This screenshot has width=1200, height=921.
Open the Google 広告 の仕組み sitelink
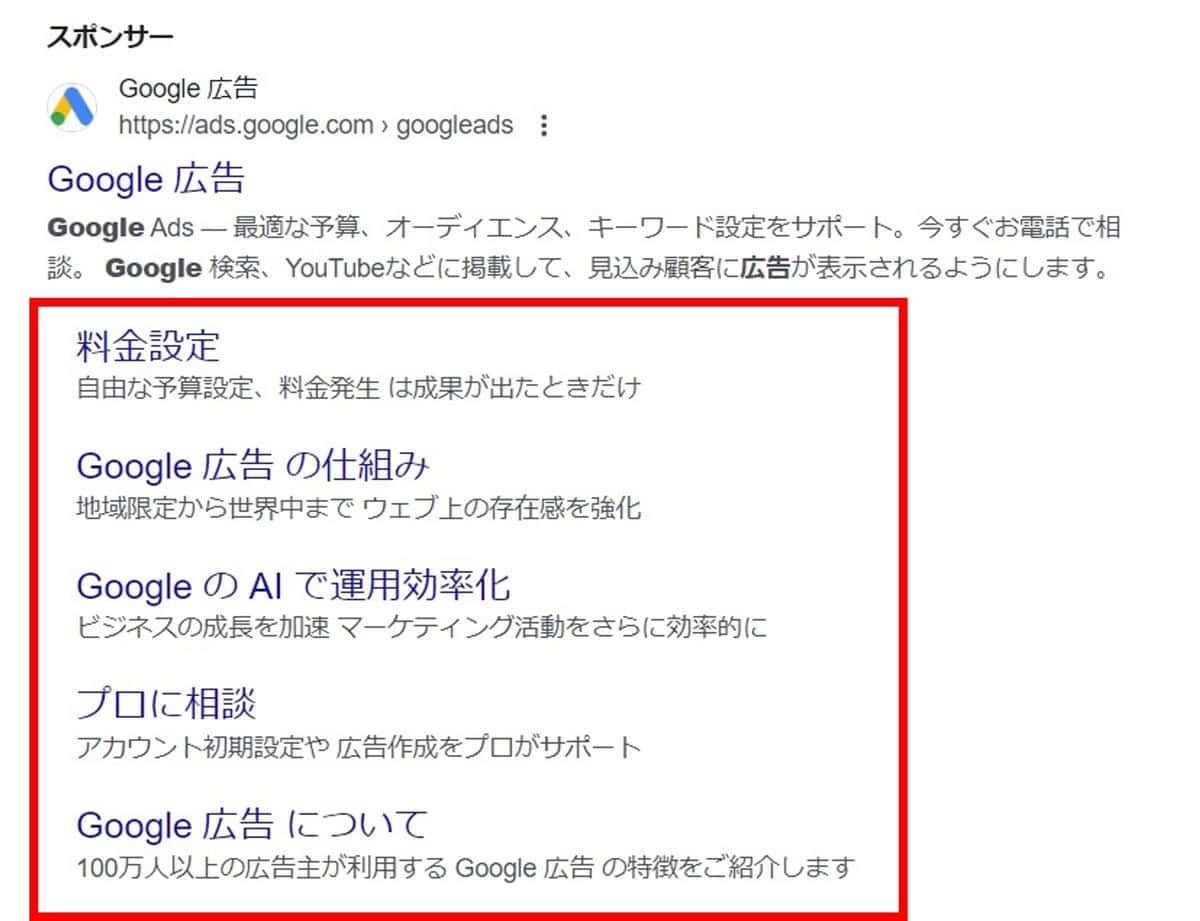253,466
